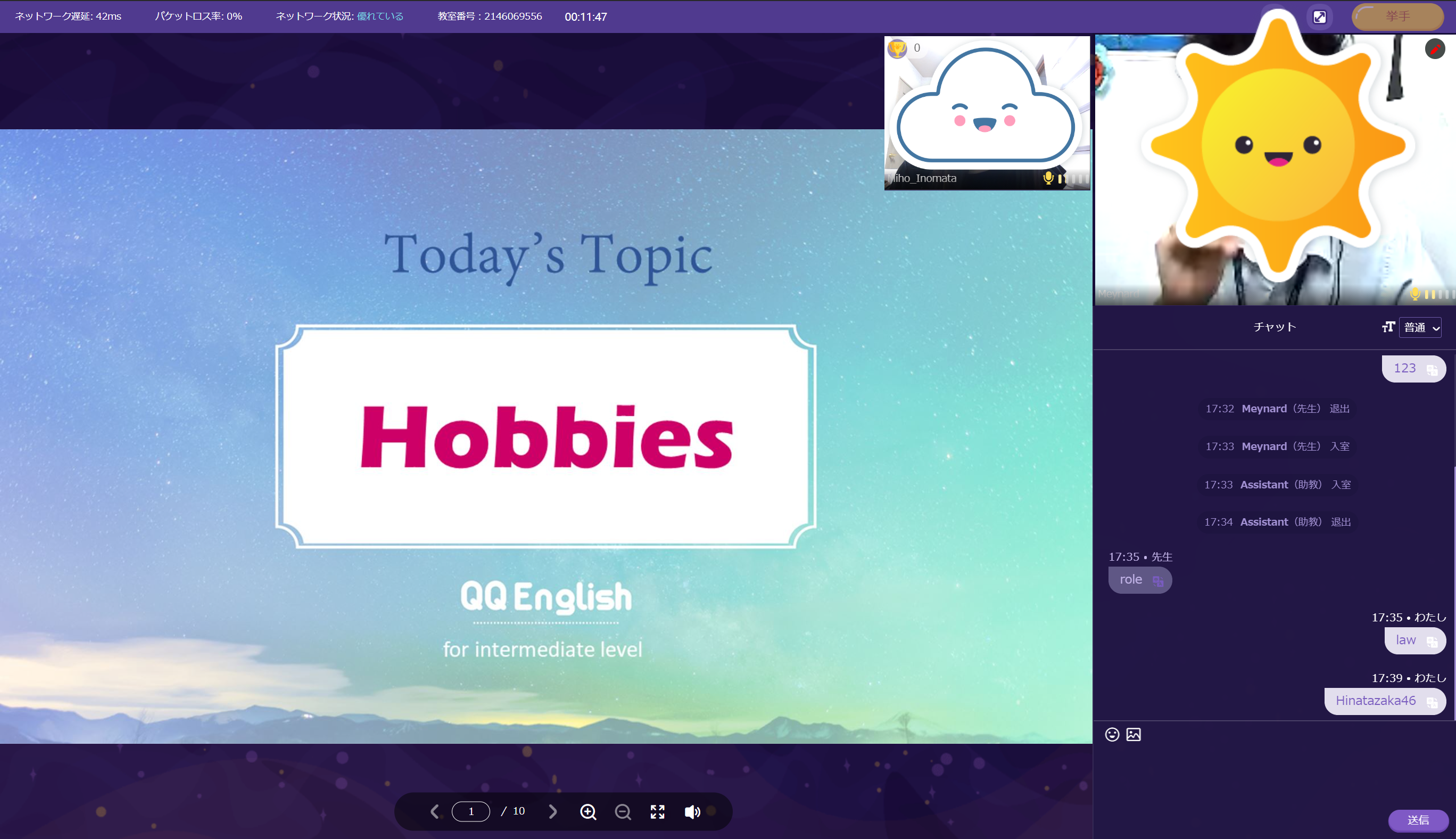Click the chat text size icon
Viewport: 1456px width, 839px height.
(x=1388, y=327)
